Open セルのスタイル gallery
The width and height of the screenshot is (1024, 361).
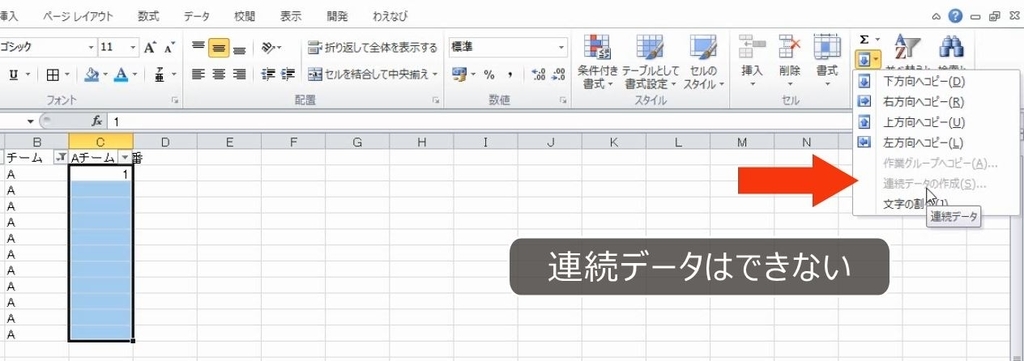click(704, 62)
